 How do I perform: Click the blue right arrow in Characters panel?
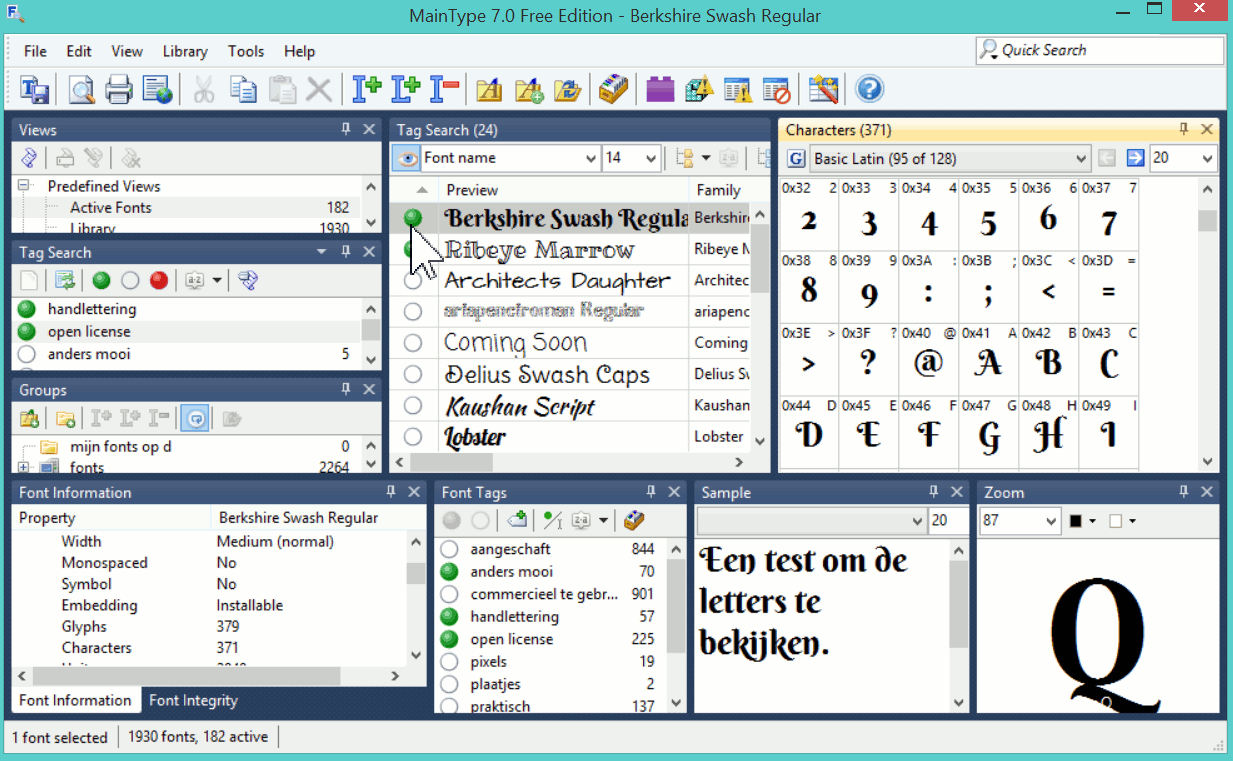(1135, 158)
